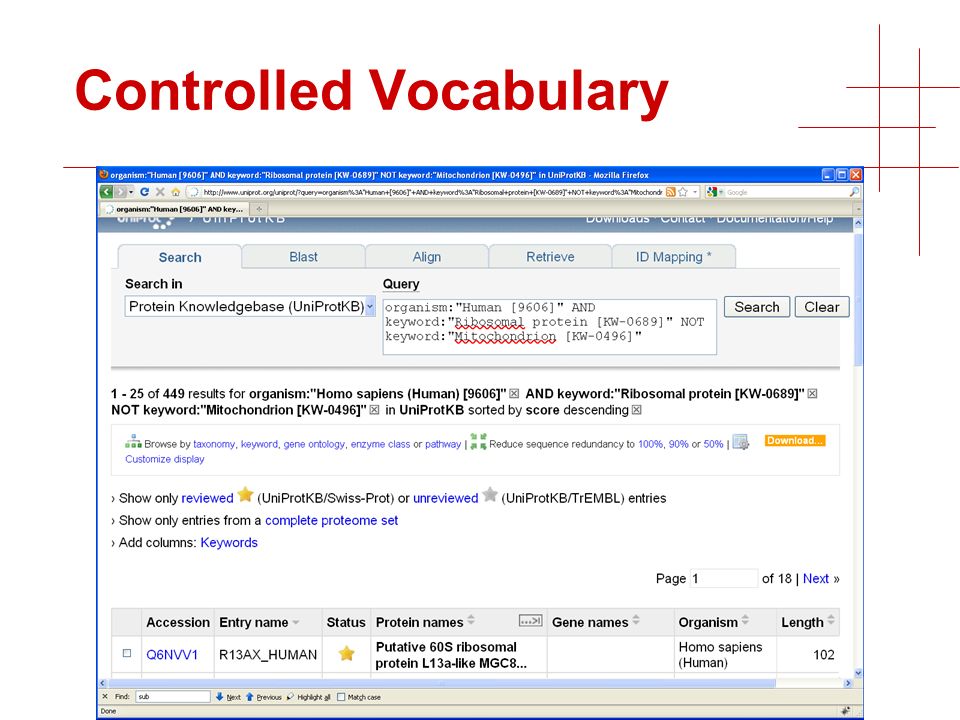Click the Firefox forward navigation arrow
Viewport: 960px width, 720px height.
tap(121, 192)
